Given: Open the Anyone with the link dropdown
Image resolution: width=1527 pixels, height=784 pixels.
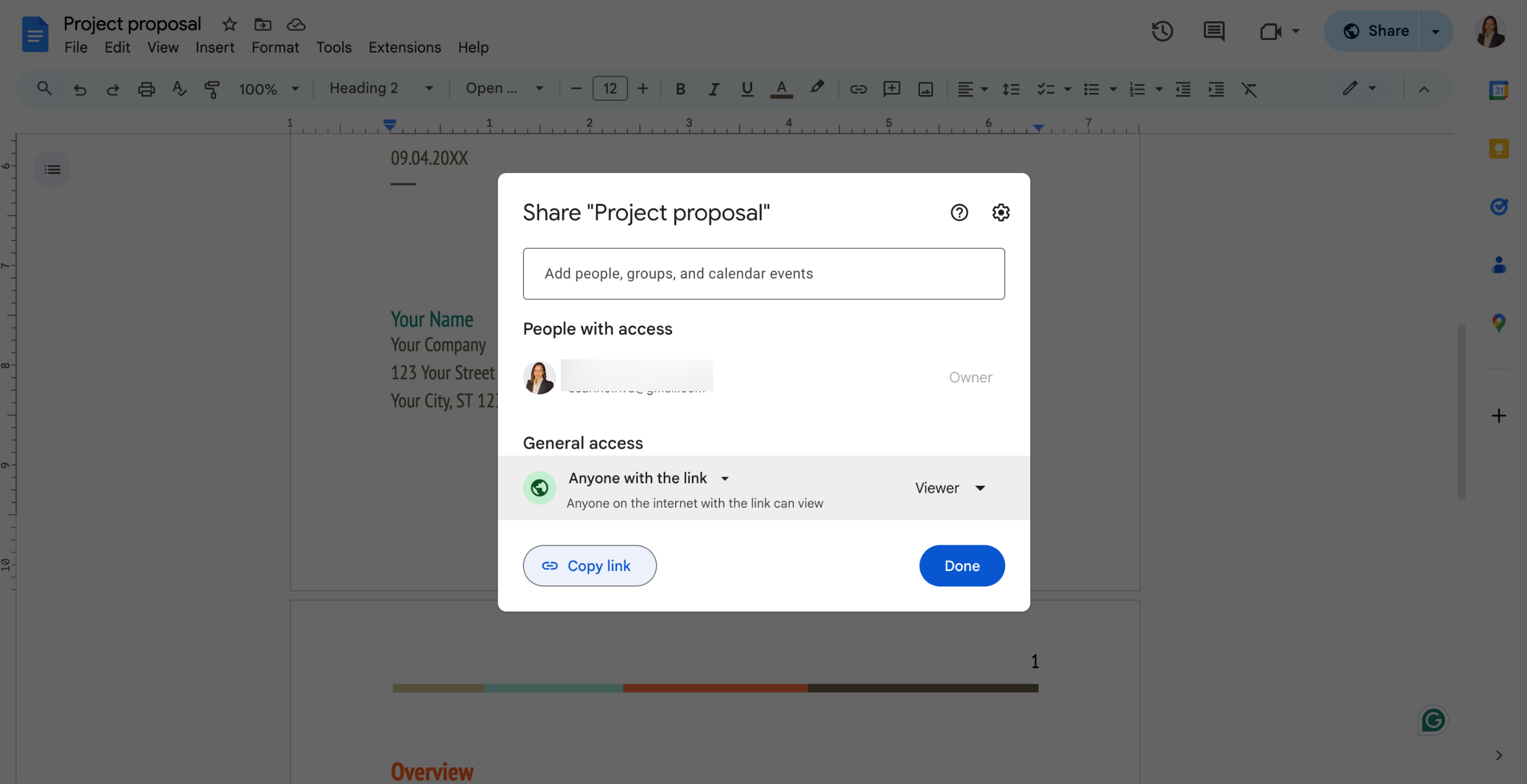Looking at the screenshot, I should [649, 478].
